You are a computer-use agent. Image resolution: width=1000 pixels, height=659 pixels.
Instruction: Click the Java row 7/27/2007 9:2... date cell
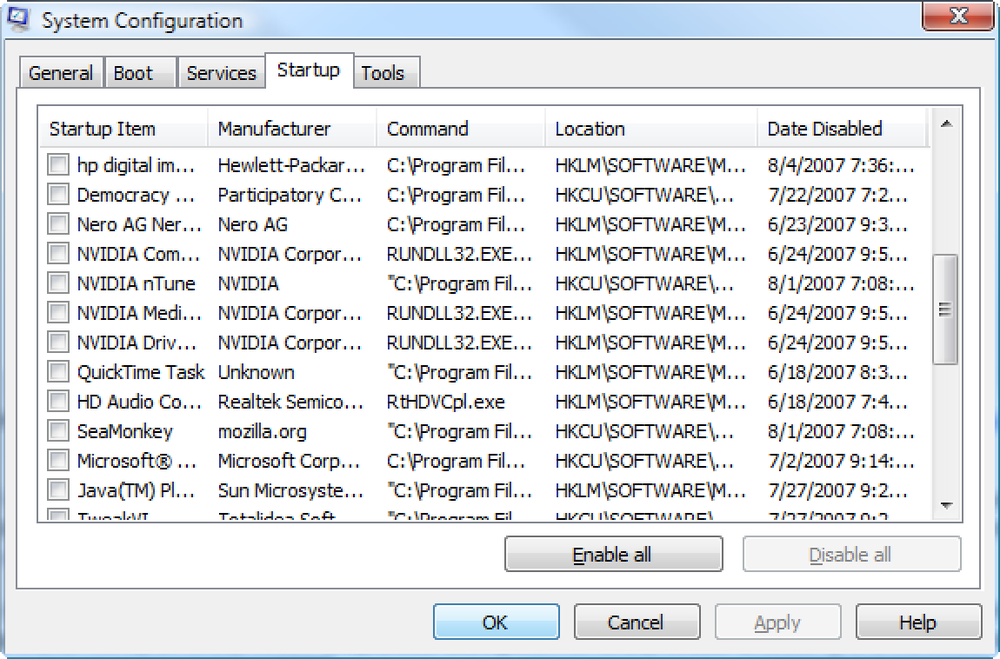coord(838,491)
